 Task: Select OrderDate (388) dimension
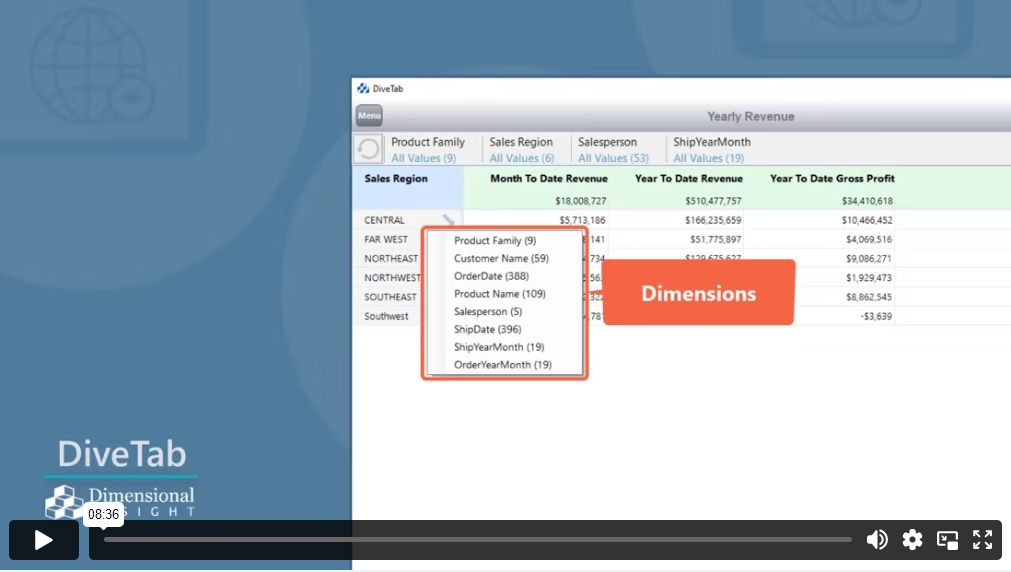pyautogui.click(x=491, y=276)
